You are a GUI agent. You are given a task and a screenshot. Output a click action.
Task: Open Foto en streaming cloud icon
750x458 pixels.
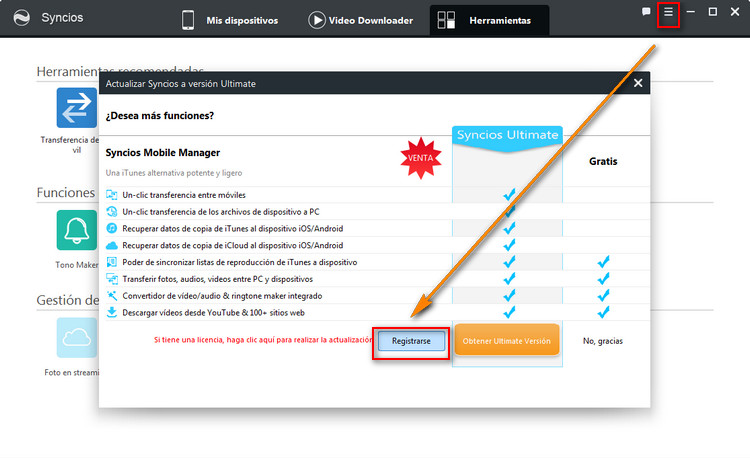pyautogui.click(x=77, y=338)
